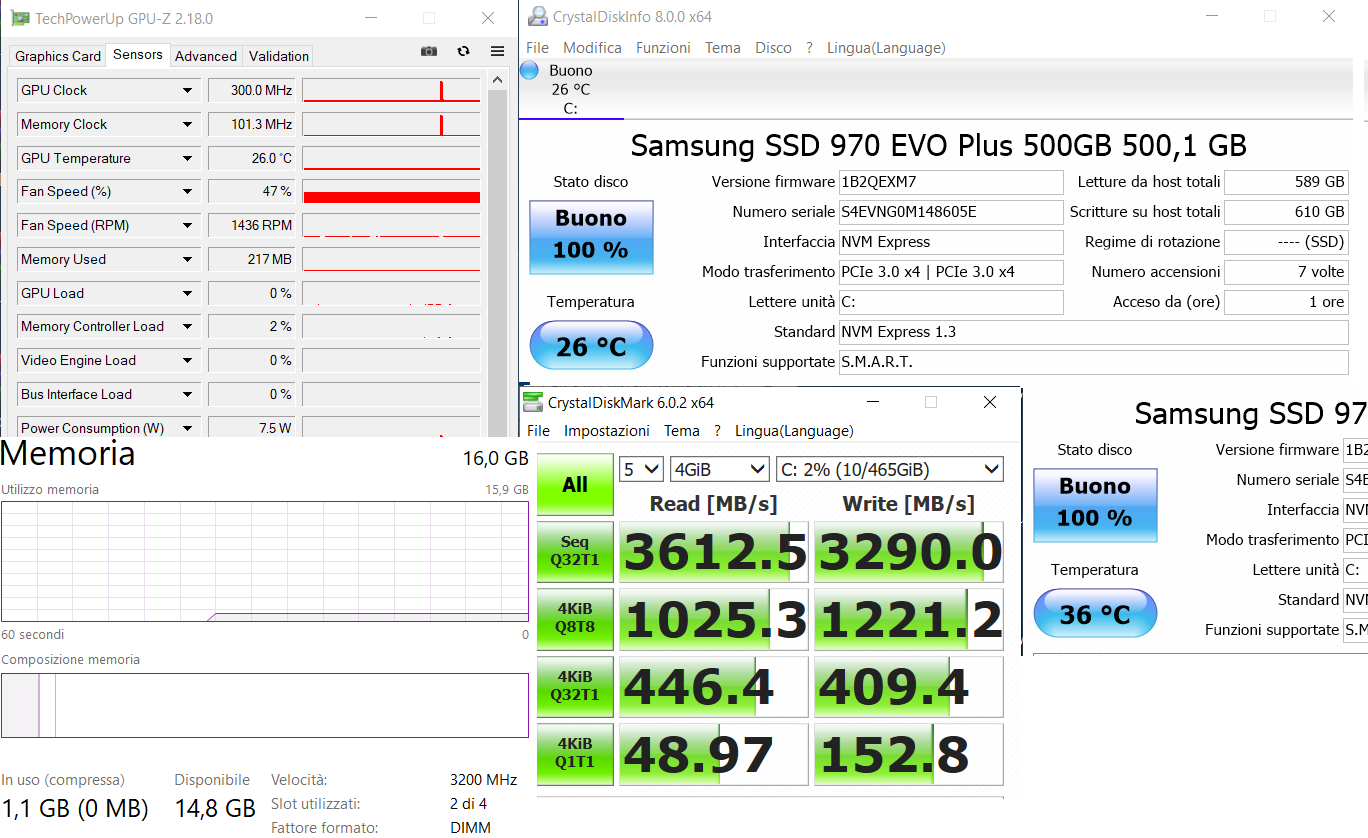The height and width of the screenshot is (838, 1368).
Task: Click the 26 °C temperature button
Action: tap(591, 346)
